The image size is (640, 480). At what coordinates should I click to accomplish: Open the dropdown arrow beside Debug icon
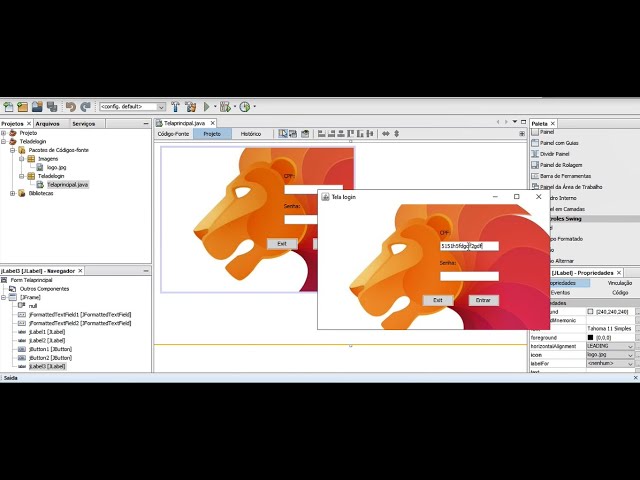pos(235,107)
